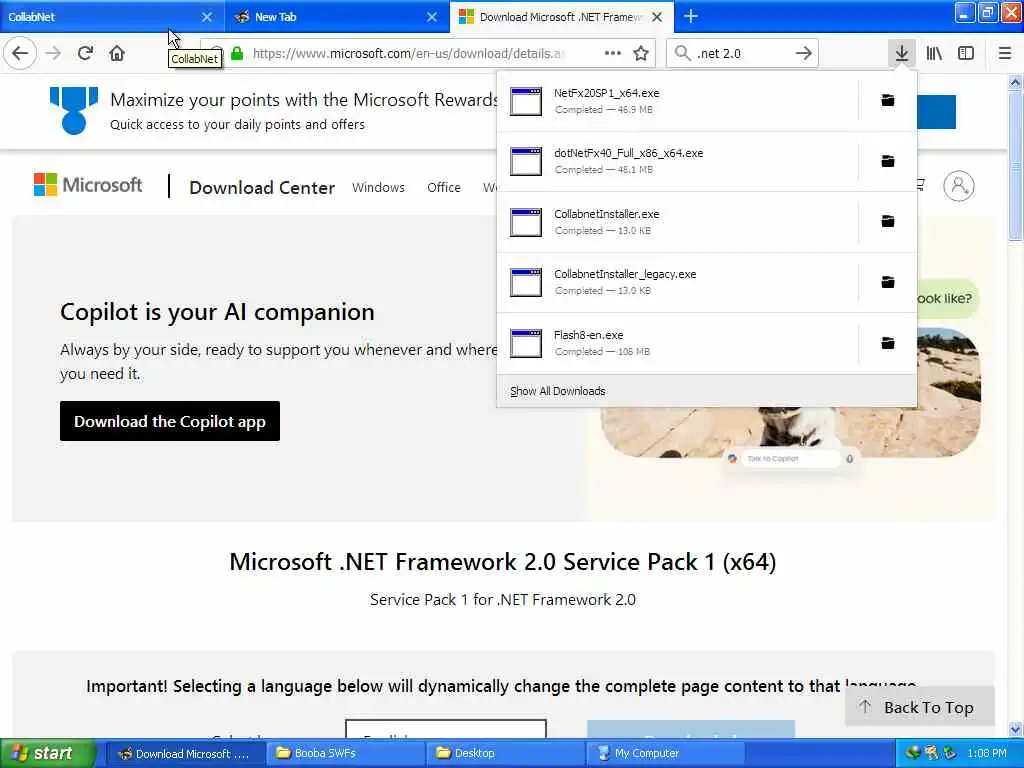Viewport: 1024px width, 768px height.
Task: Click the green padlock site info icon
Action: 238,53
